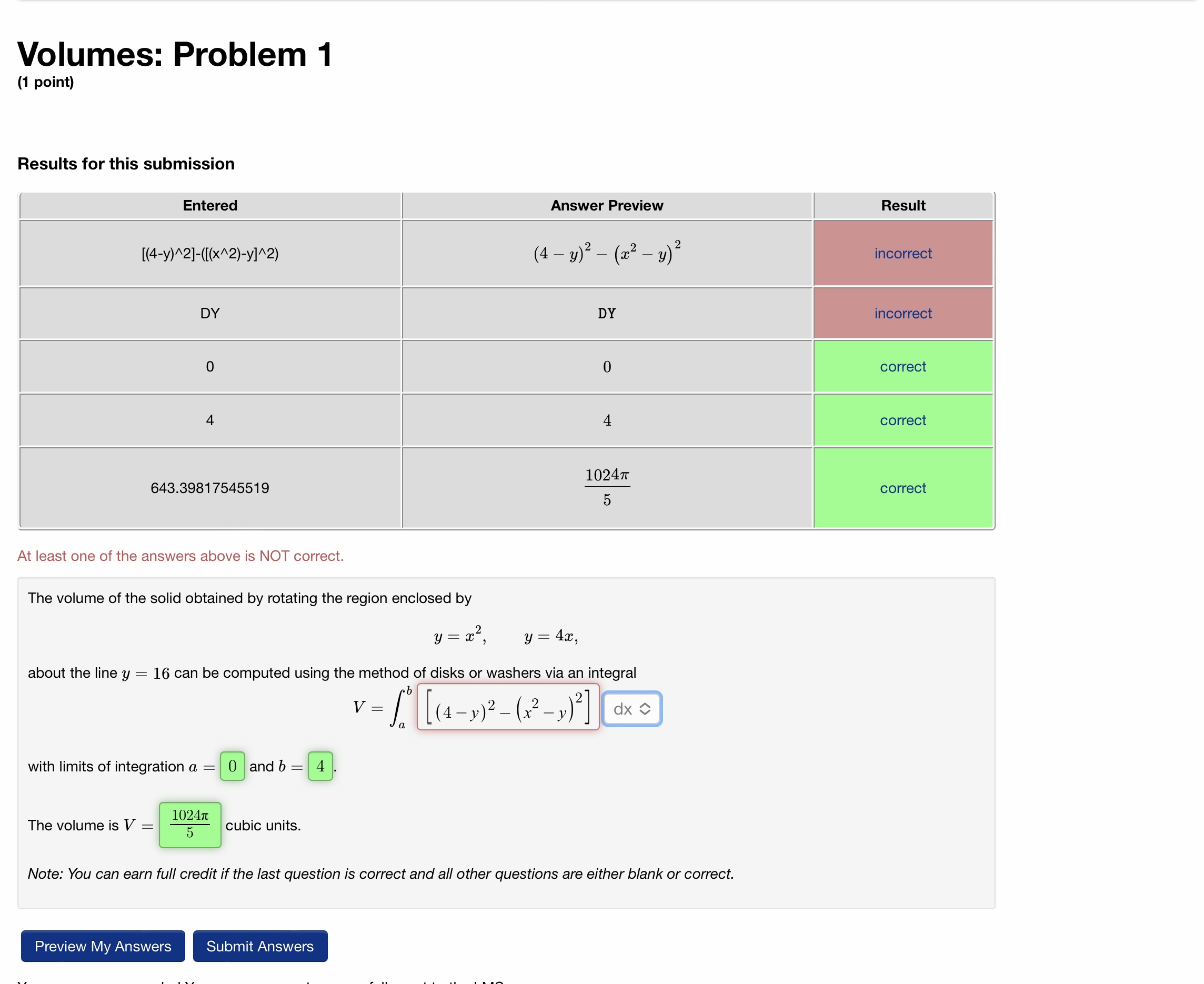Image resolution: width=1204 pixels, height=984 pixels.
Task: Click the correct link in the 0 row
Action: tap(902, 367)
